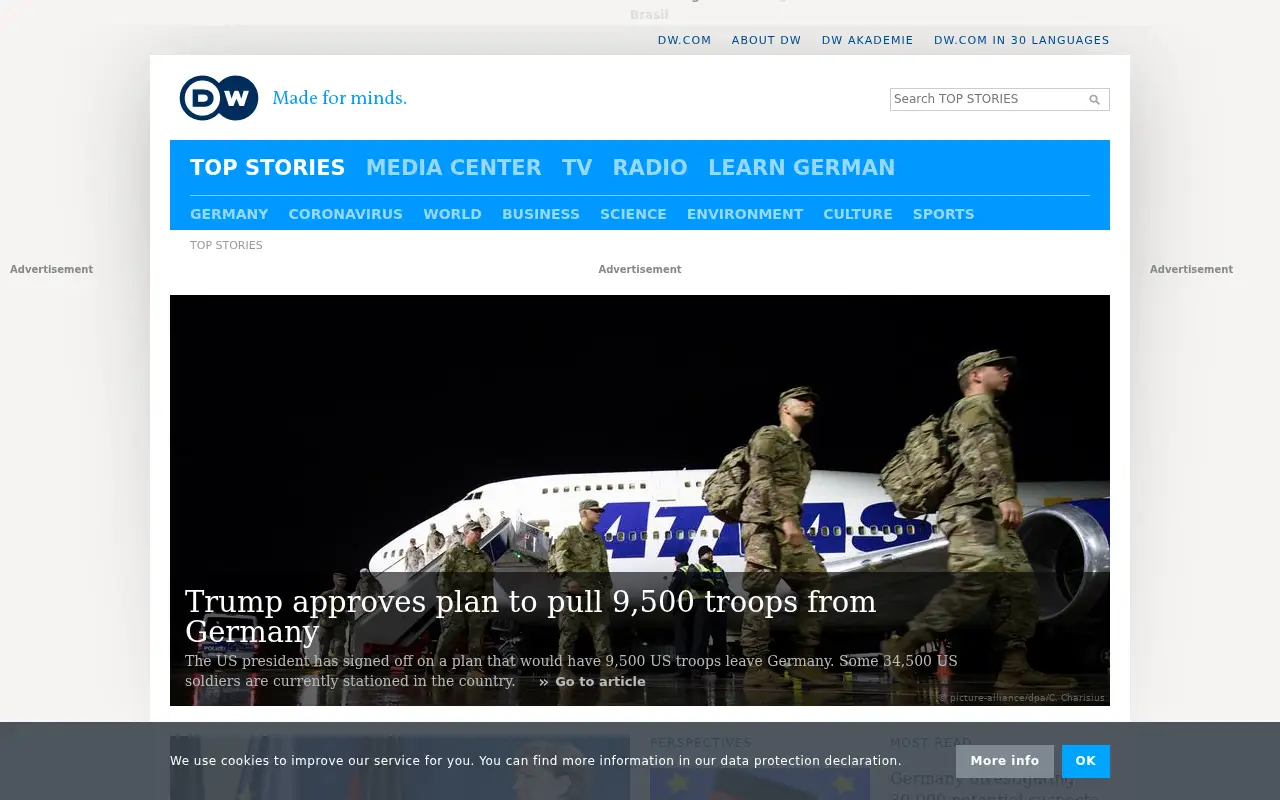
Task: Switch to the RADIO tab
Action: pos(650,168)
